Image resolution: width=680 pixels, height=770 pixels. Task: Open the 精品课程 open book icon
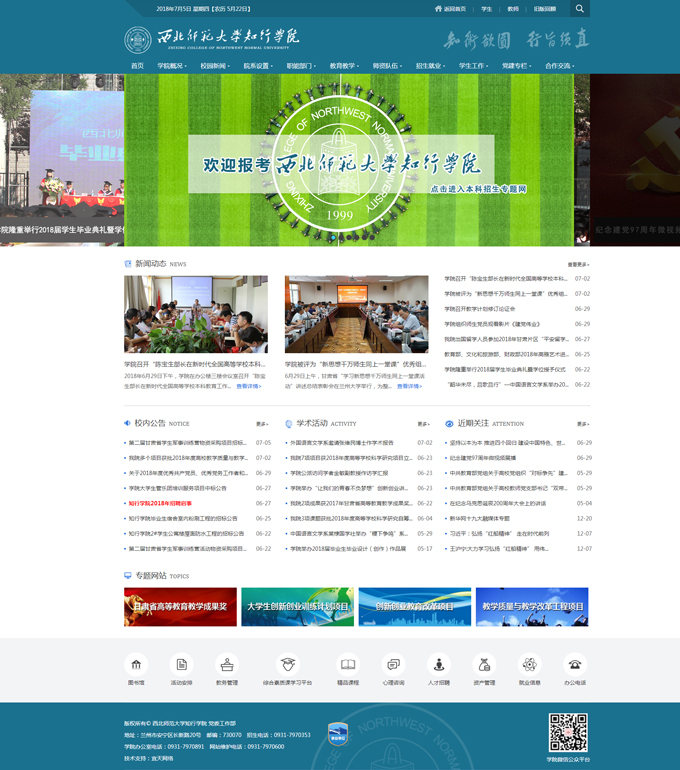pyautogui.click(x=348, y=664)
